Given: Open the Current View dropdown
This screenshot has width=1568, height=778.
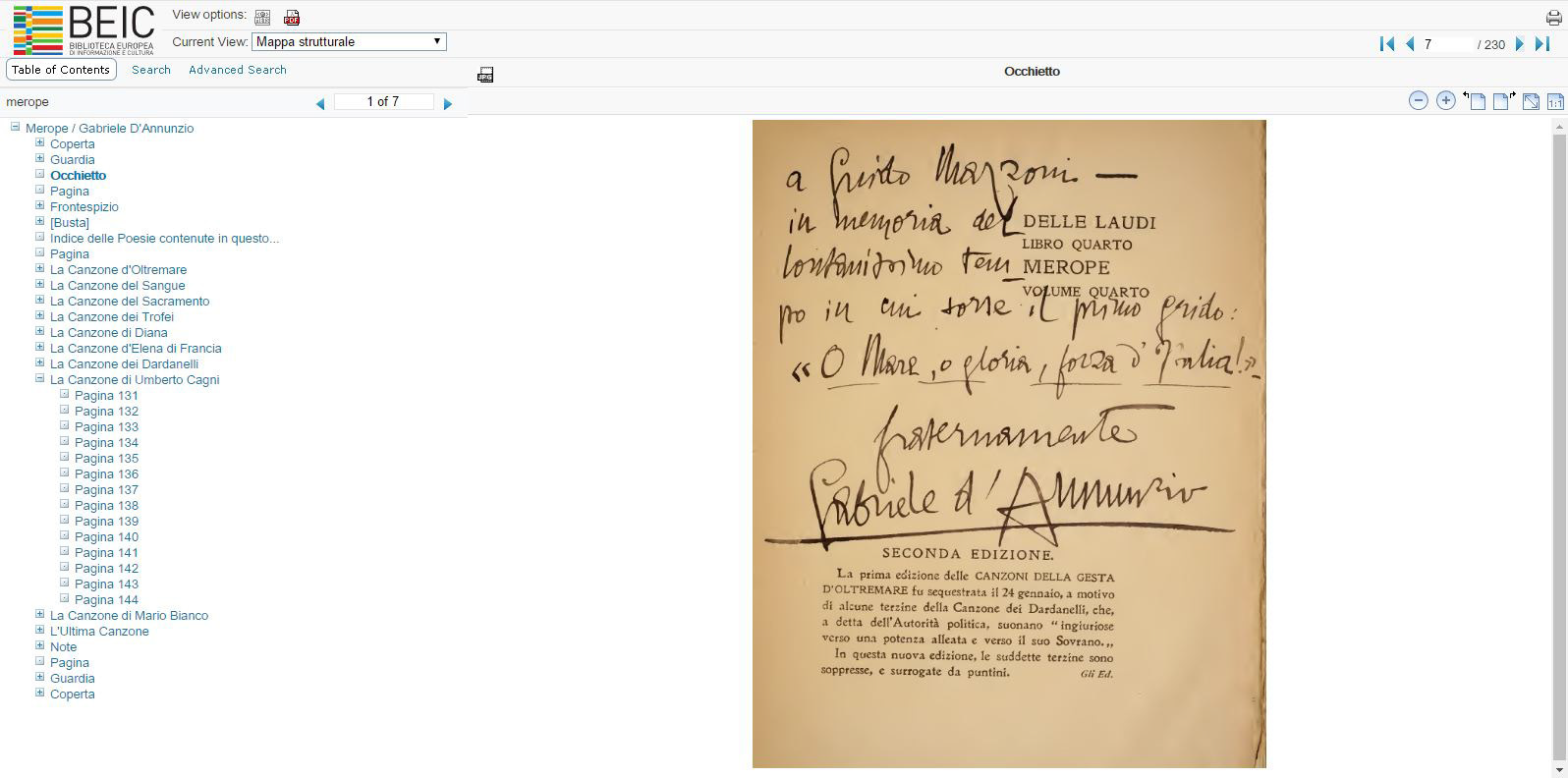Looking at the screenshot, I should [350, 41].
